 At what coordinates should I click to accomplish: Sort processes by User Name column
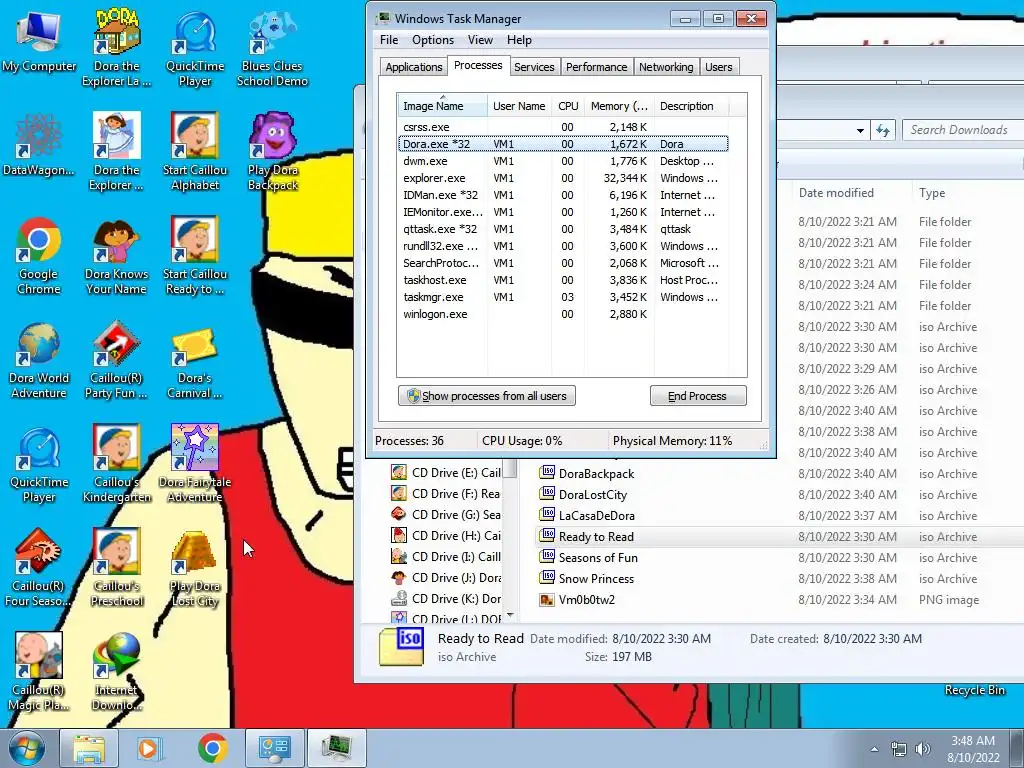click(x=519, y=106)
